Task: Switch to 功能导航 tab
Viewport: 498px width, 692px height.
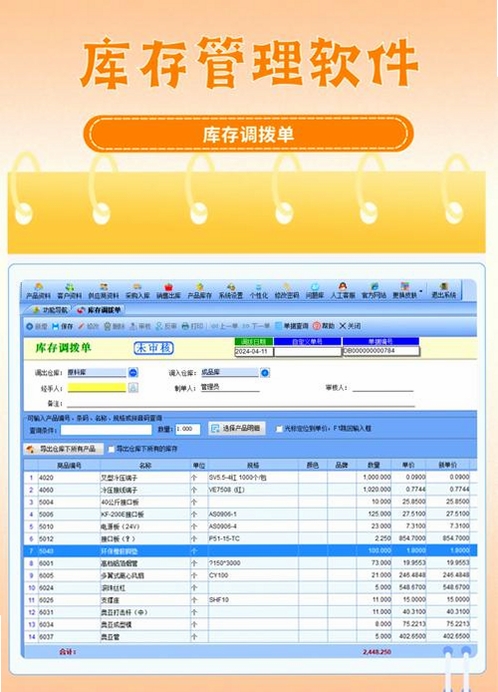Action: click(50, 310)
